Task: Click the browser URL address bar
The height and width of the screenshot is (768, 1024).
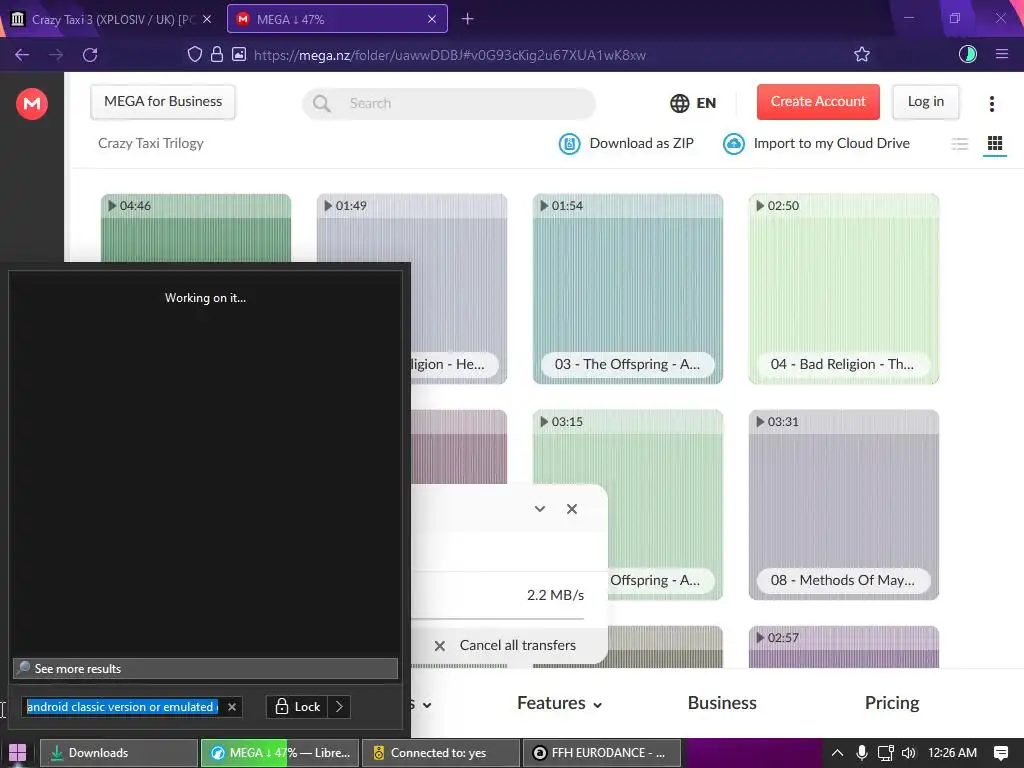Action: pos(449,55)
